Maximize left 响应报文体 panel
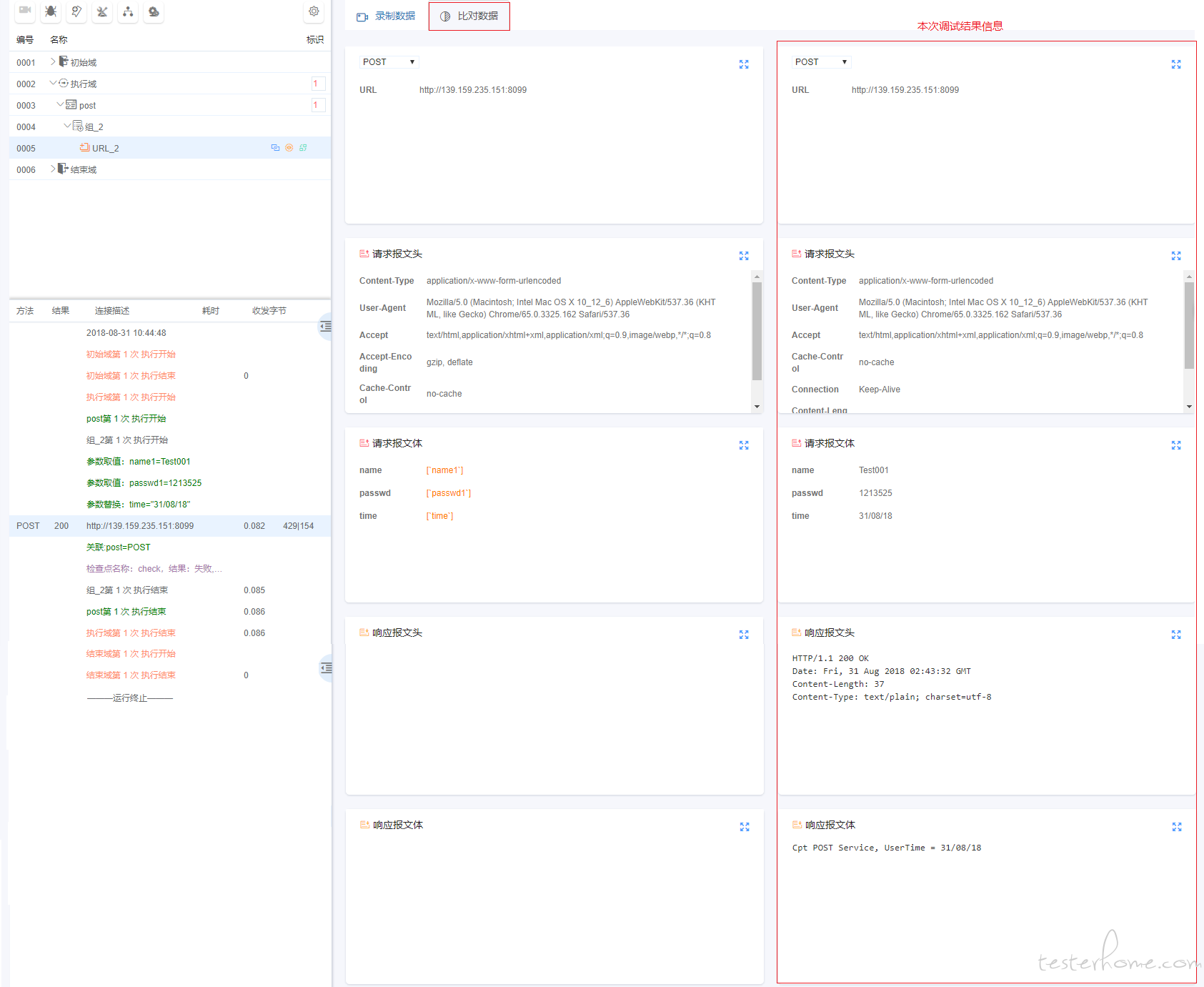The height and width of the screenshot is (987, 1204). coord(745,827)
